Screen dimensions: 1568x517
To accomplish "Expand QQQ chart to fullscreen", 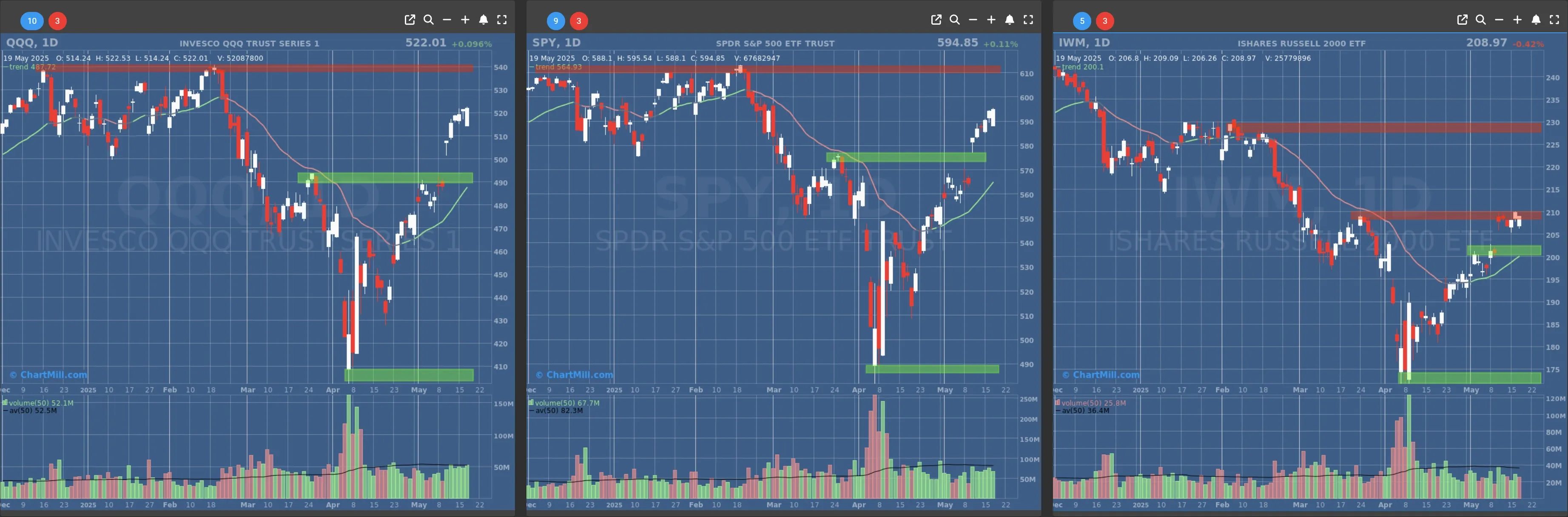I will [501, 20].
